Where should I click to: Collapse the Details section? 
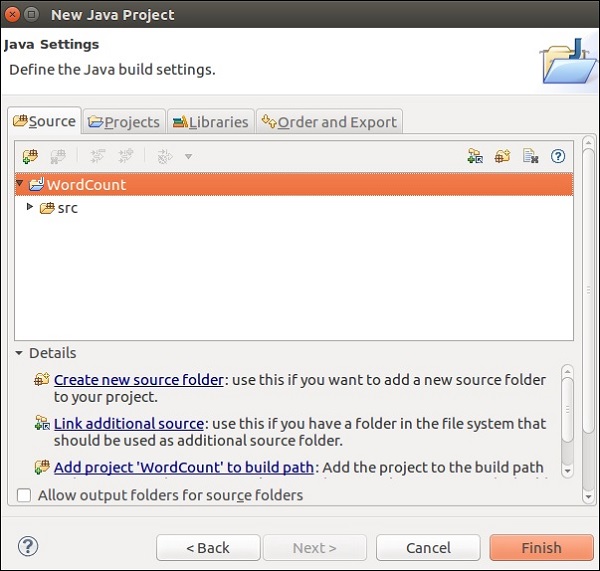[x=19, y=353]
